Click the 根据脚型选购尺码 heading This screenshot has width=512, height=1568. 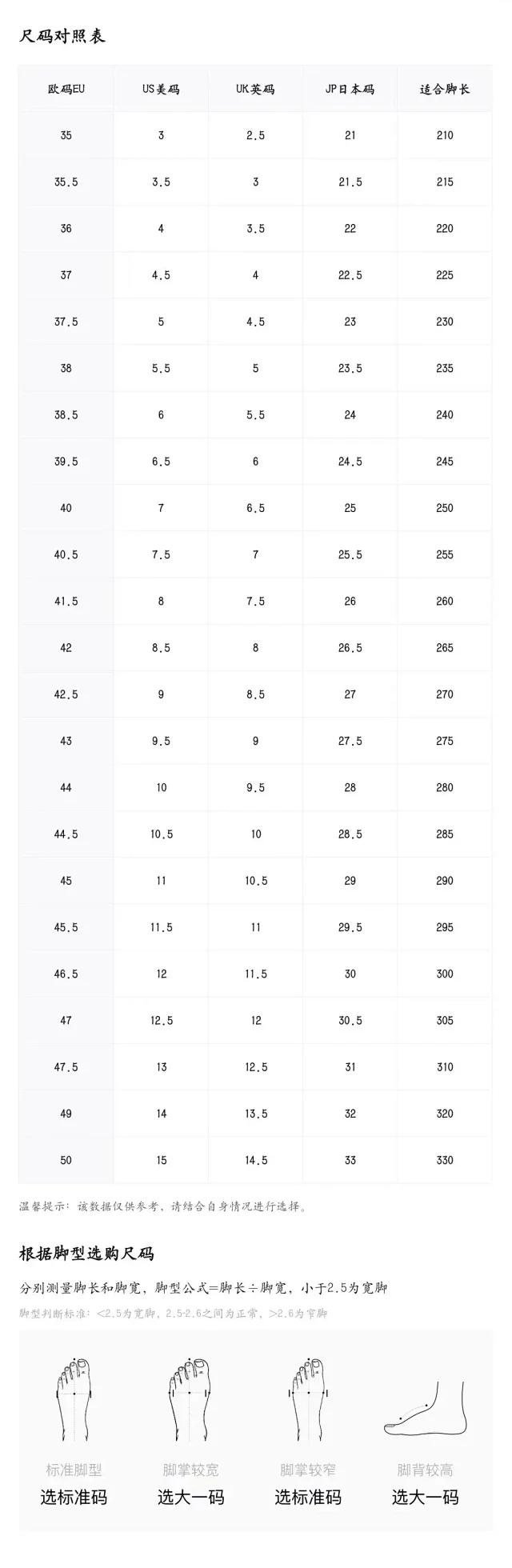click(x=86, y=1254)
